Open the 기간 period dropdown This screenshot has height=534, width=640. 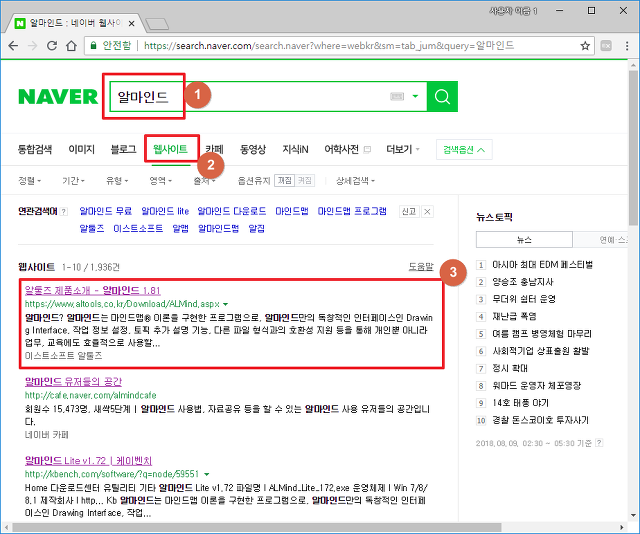(x=73, y=180)
